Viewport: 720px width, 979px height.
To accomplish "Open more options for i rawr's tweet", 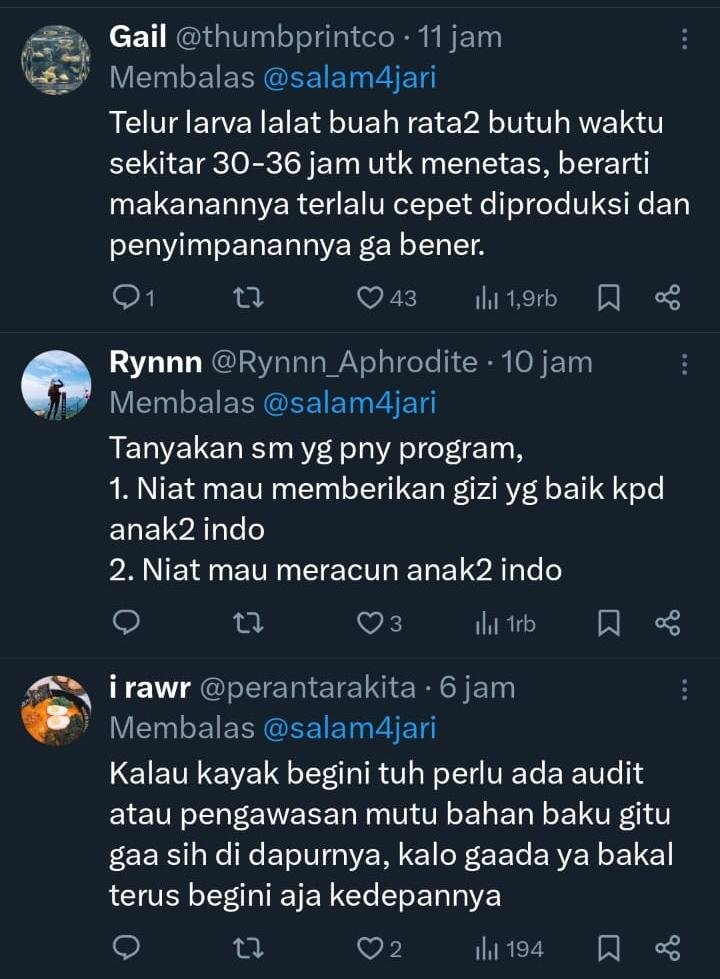I will pyautogui.click(x=684, y=689).
